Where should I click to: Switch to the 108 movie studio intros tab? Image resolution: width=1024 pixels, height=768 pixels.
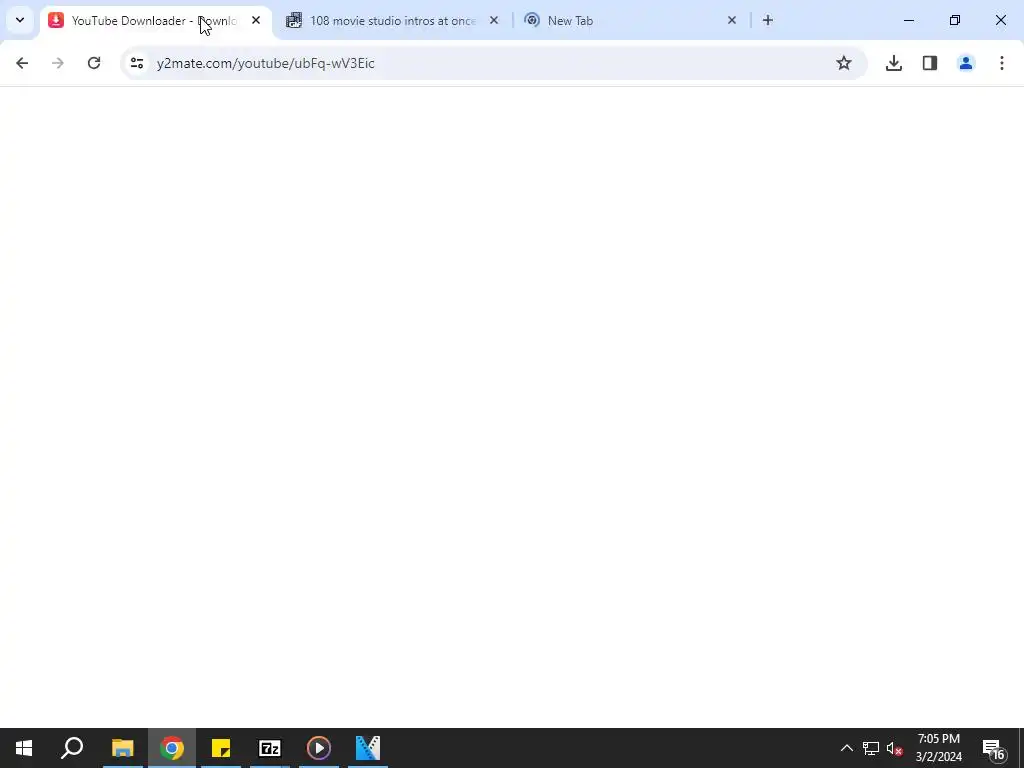tap(392, 21)
